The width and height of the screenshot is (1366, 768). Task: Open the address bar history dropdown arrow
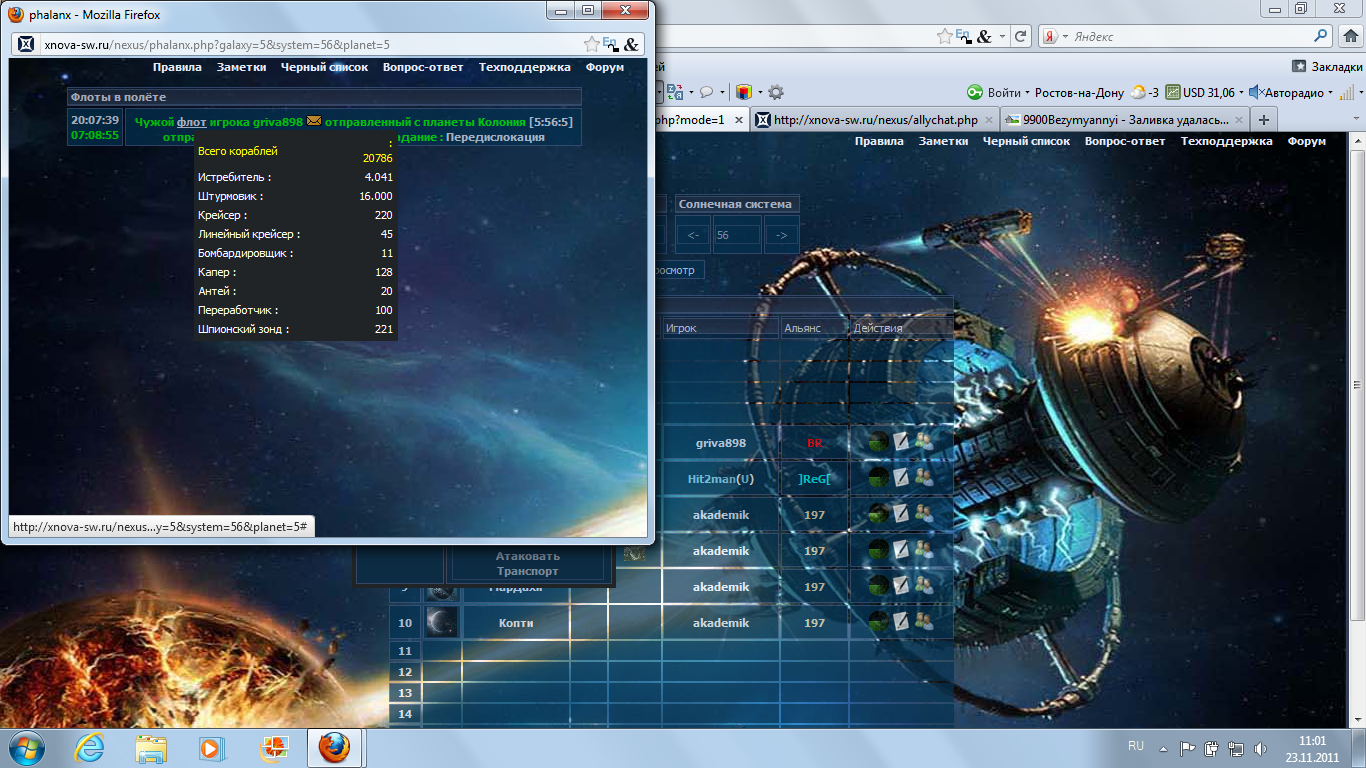click(x=1001, y=37)
